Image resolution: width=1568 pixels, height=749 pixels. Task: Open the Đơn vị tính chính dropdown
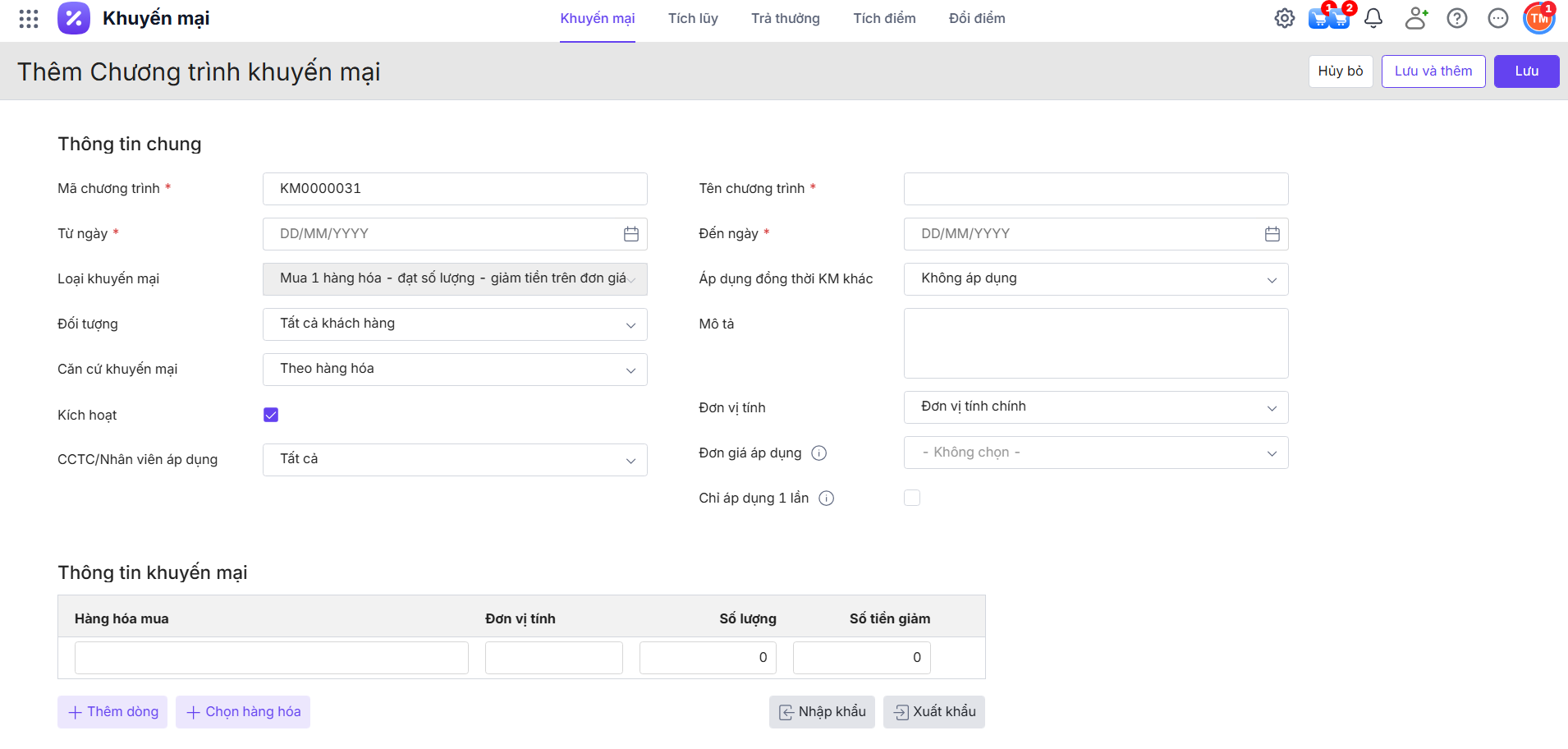pyautogui.click(x=1095, y=407)
